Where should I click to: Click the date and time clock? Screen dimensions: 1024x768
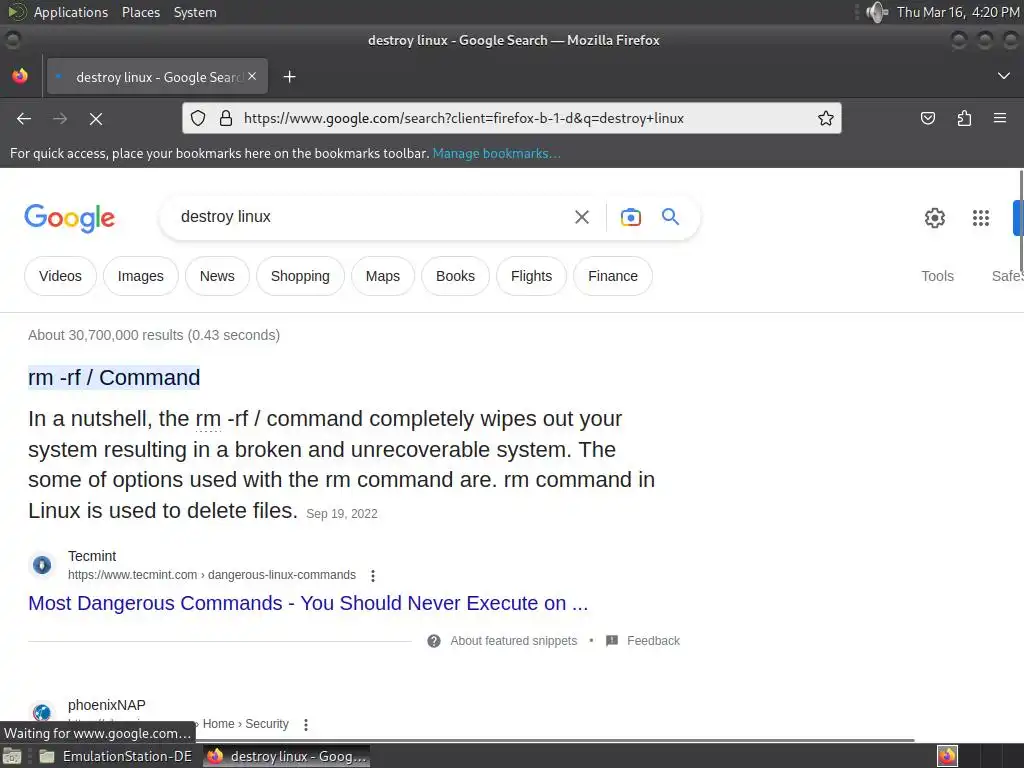coord(958,12)
